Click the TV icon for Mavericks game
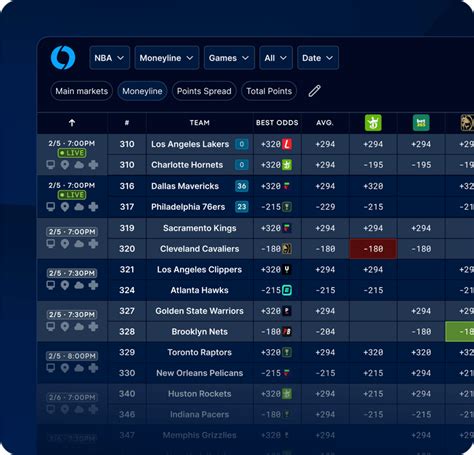This screenshot has height=455, width=474. 51,207
